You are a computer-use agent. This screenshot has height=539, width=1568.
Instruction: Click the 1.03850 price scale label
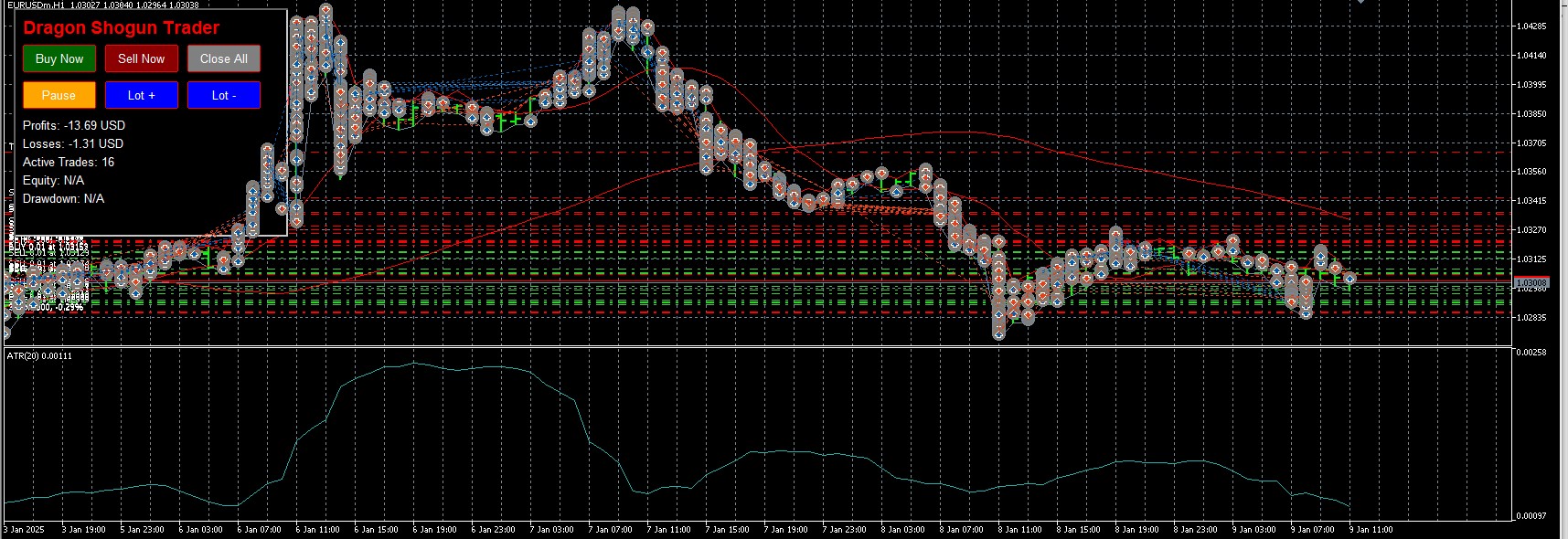1531,113
